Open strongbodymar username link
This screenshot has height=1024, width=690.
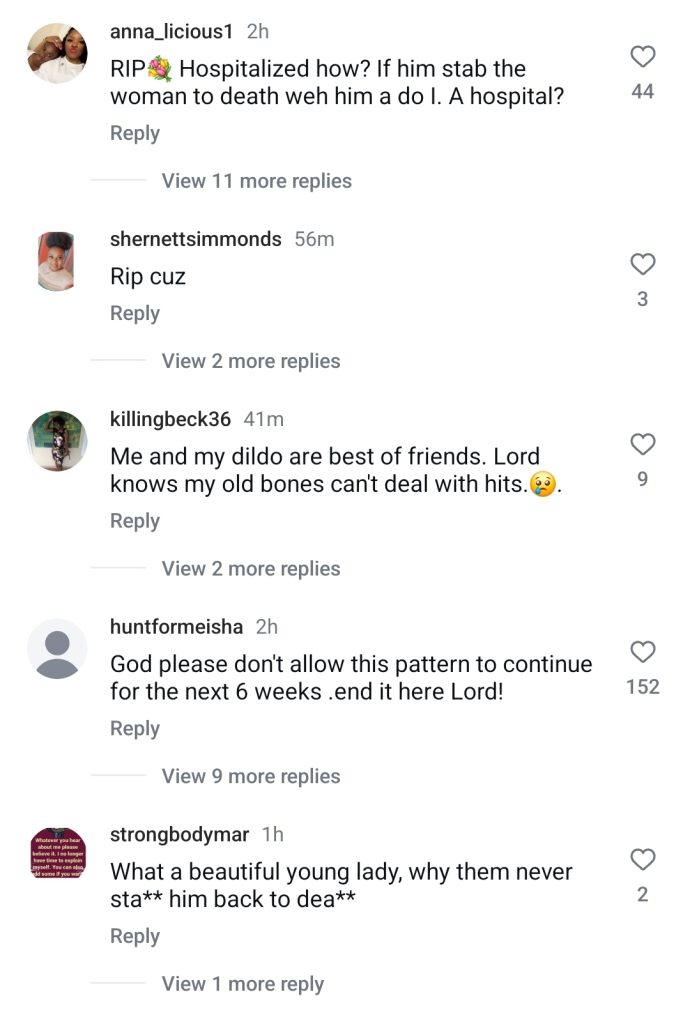pos(179,835)
